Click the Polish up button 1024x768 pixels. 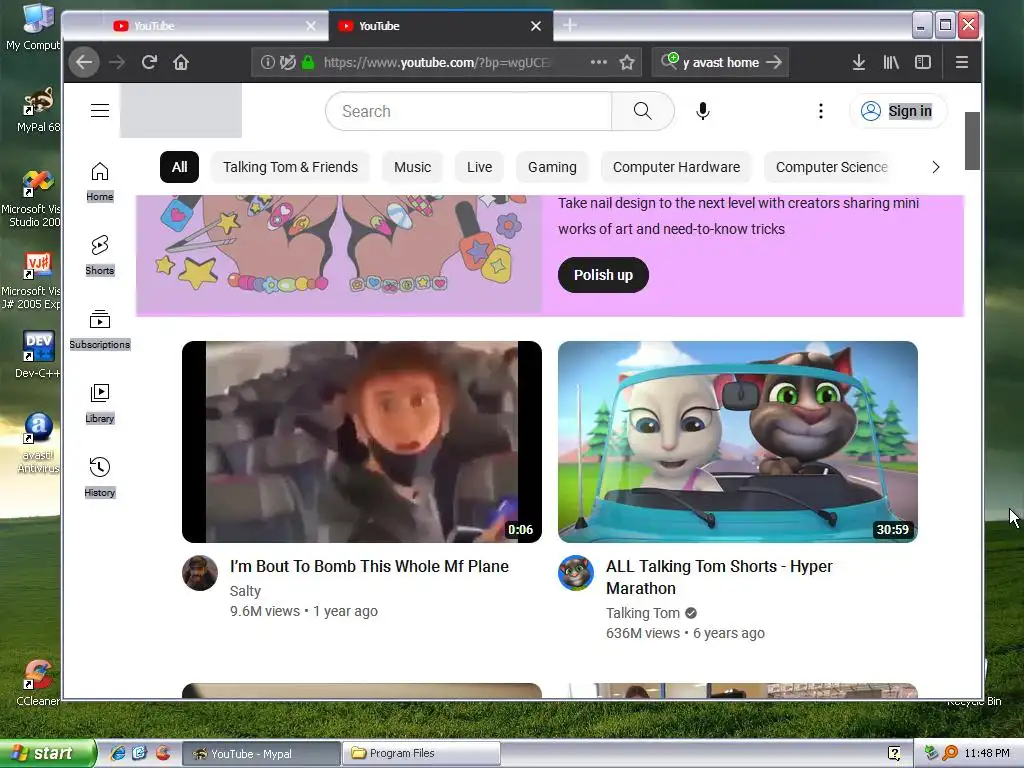pyautogui.click(x=603, y=275)
